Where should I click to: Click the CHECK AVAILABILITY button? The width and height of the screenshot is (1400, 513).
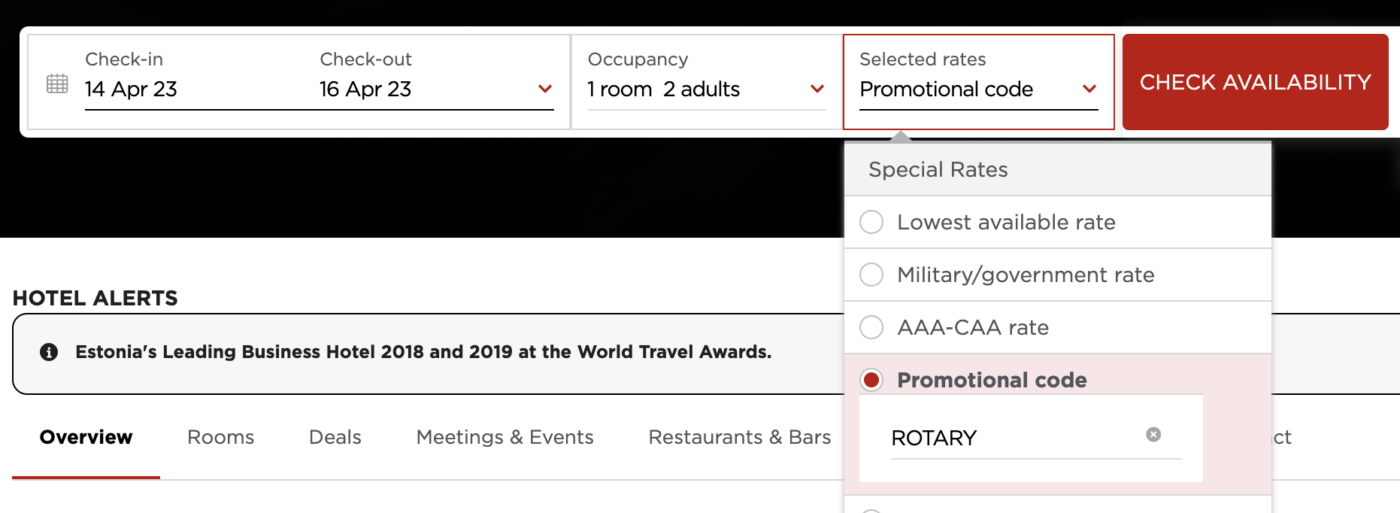point(1255,82)
